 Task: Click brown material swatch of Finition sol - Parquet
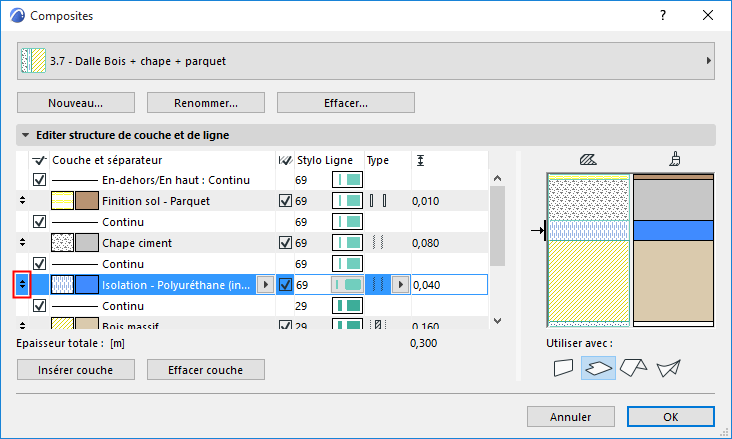click(87, 201)
